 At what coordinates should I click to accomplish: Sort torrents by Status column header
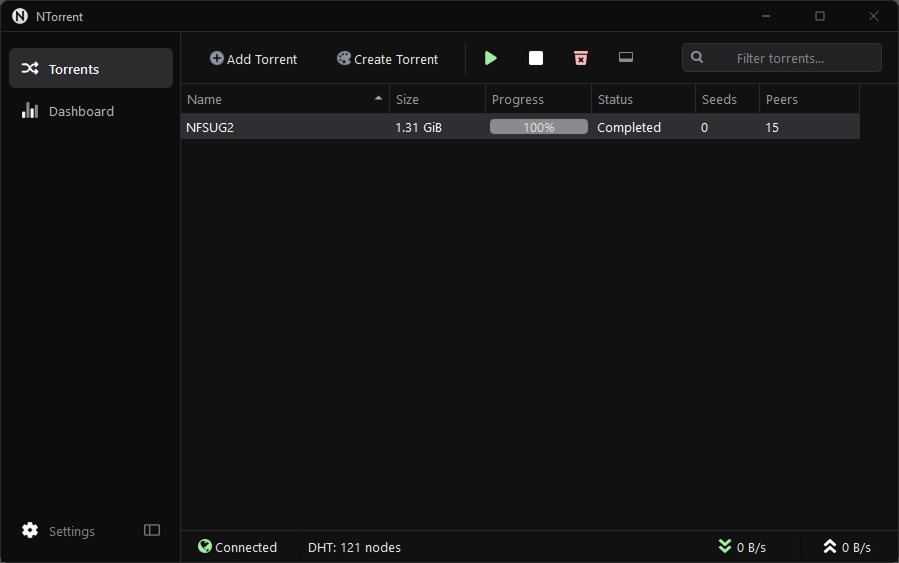643,99
